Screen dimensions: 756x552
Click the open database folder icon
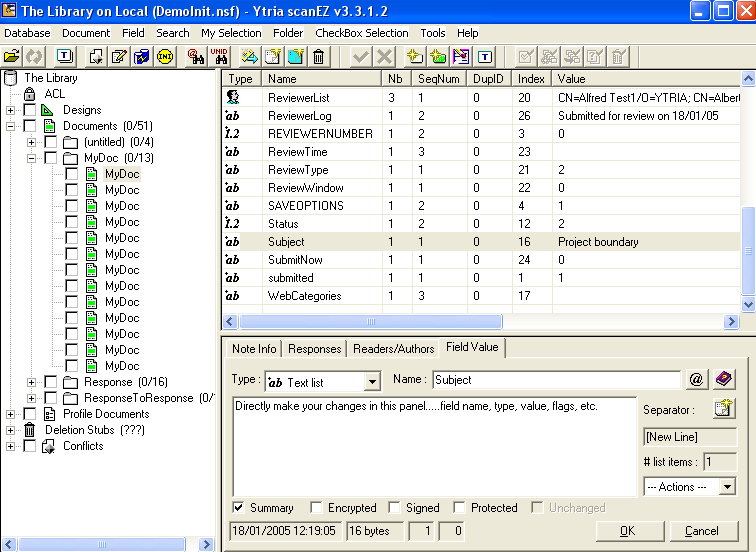pos(12,56)
